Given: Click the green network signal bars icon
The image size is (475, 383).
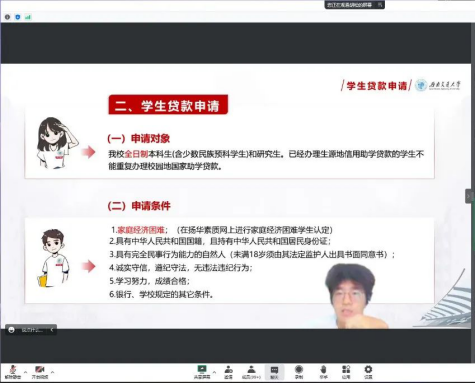Looking at the screenshot, I should tap(28, 17).
